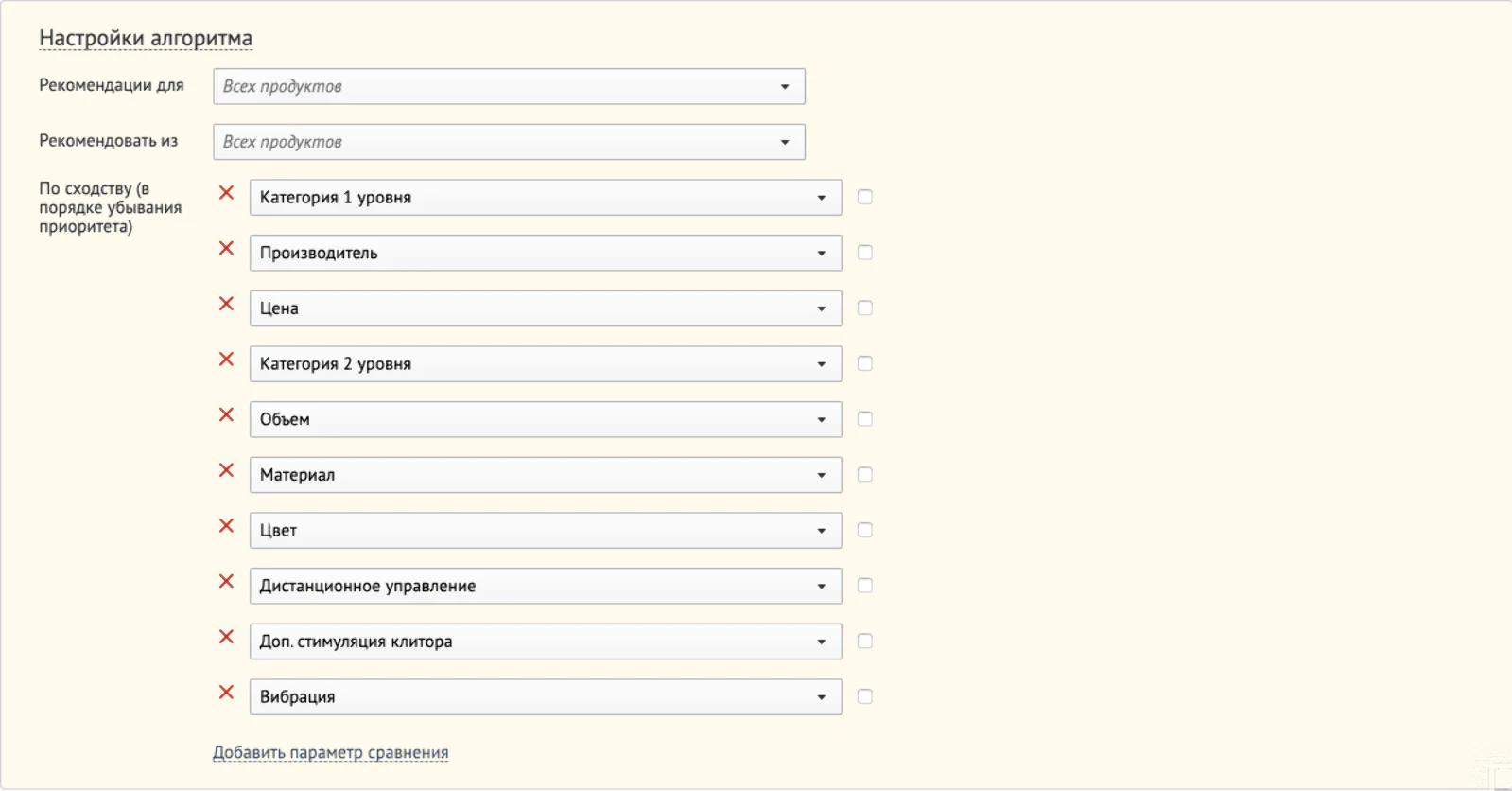Remove the Цвет parameter
This screenshot has width=1512, height=791.
[x=226, y=526]
